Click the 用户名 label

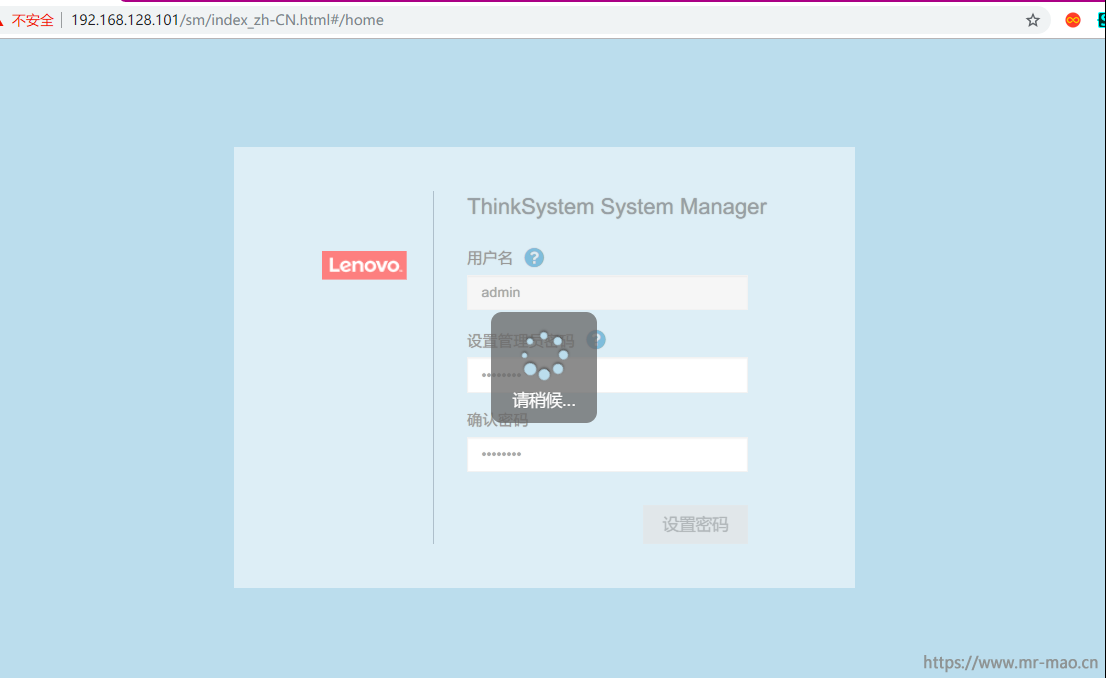490,258
